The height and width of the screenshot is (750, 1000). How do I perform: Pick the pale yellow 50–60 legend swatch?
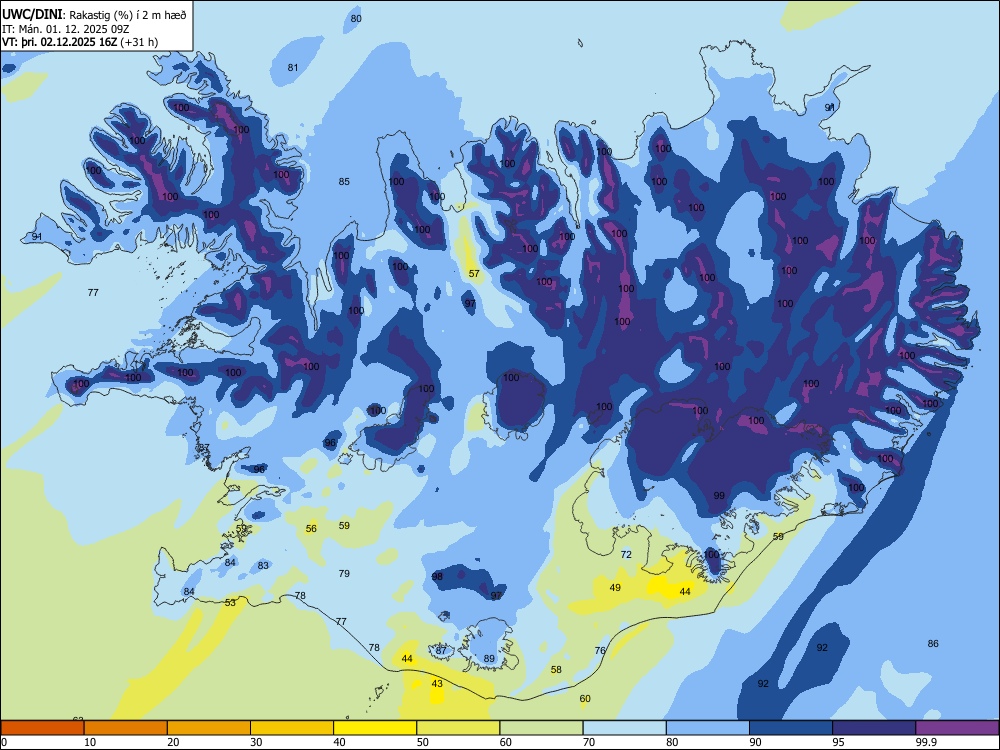point(458,728)
